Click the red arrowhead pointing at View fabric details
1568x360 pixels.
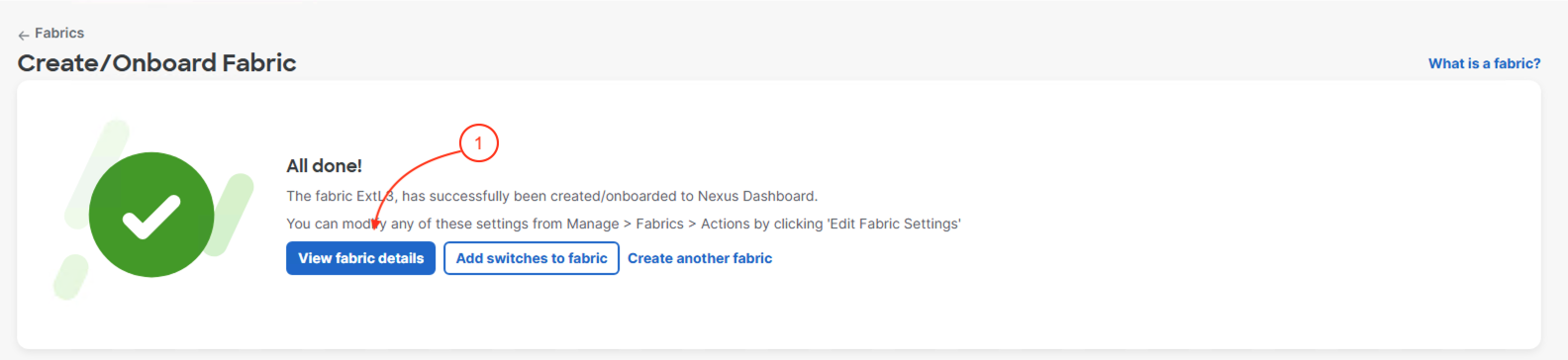click(376, 226)
